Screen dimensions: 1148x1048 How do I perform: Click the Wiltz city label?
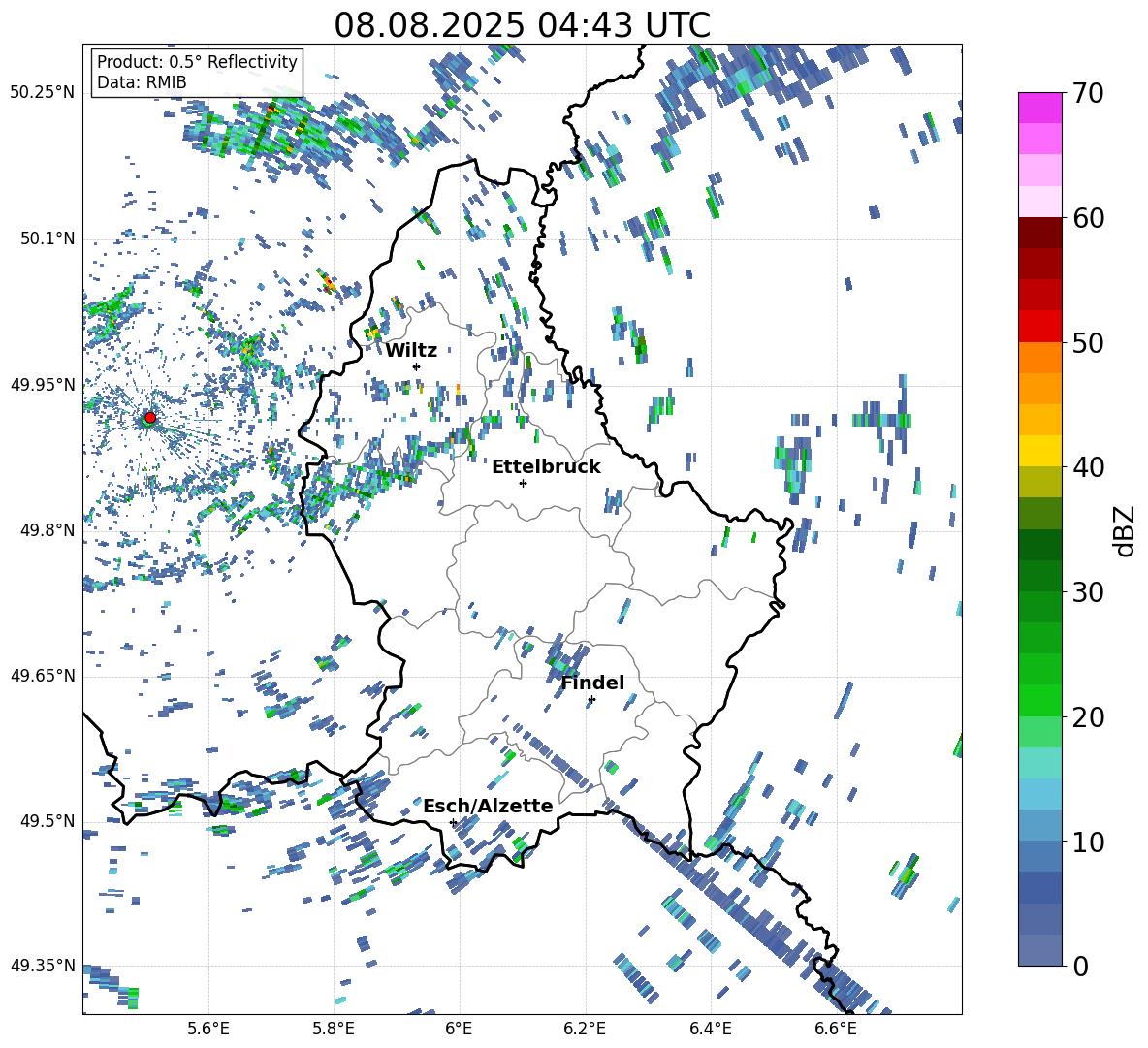[x=411, y=351]
